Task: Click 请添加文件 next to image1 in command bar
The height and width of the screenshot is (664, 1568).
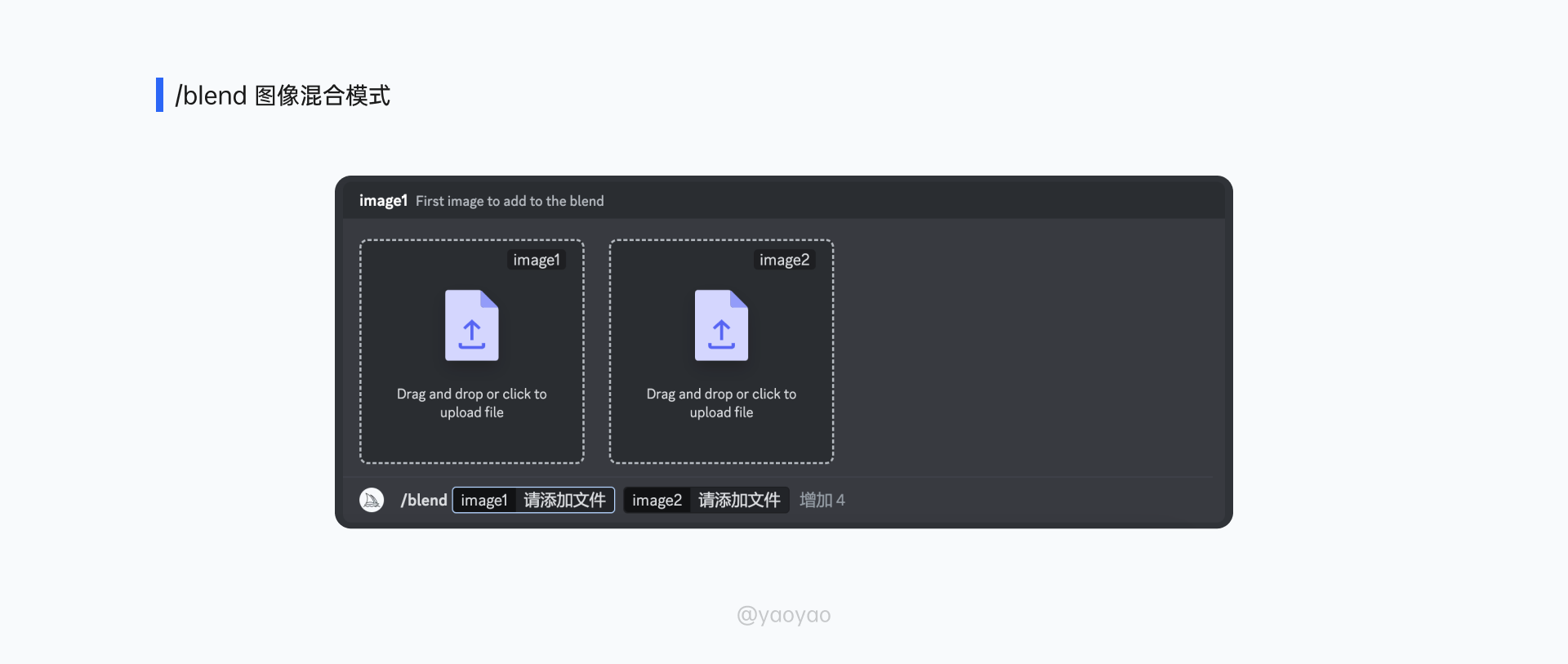Action: click(x=564, y=500)
